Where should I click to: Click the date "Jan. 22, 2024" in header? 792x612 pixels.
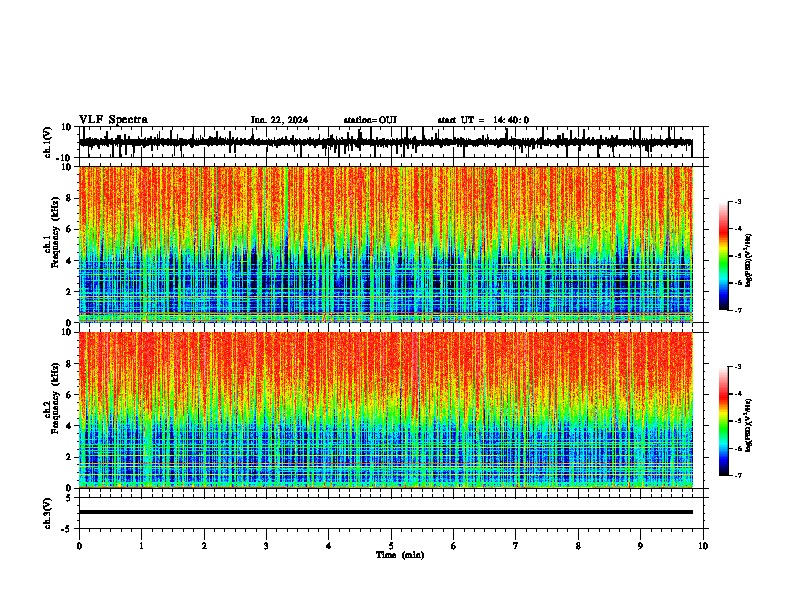coord(279,120)
